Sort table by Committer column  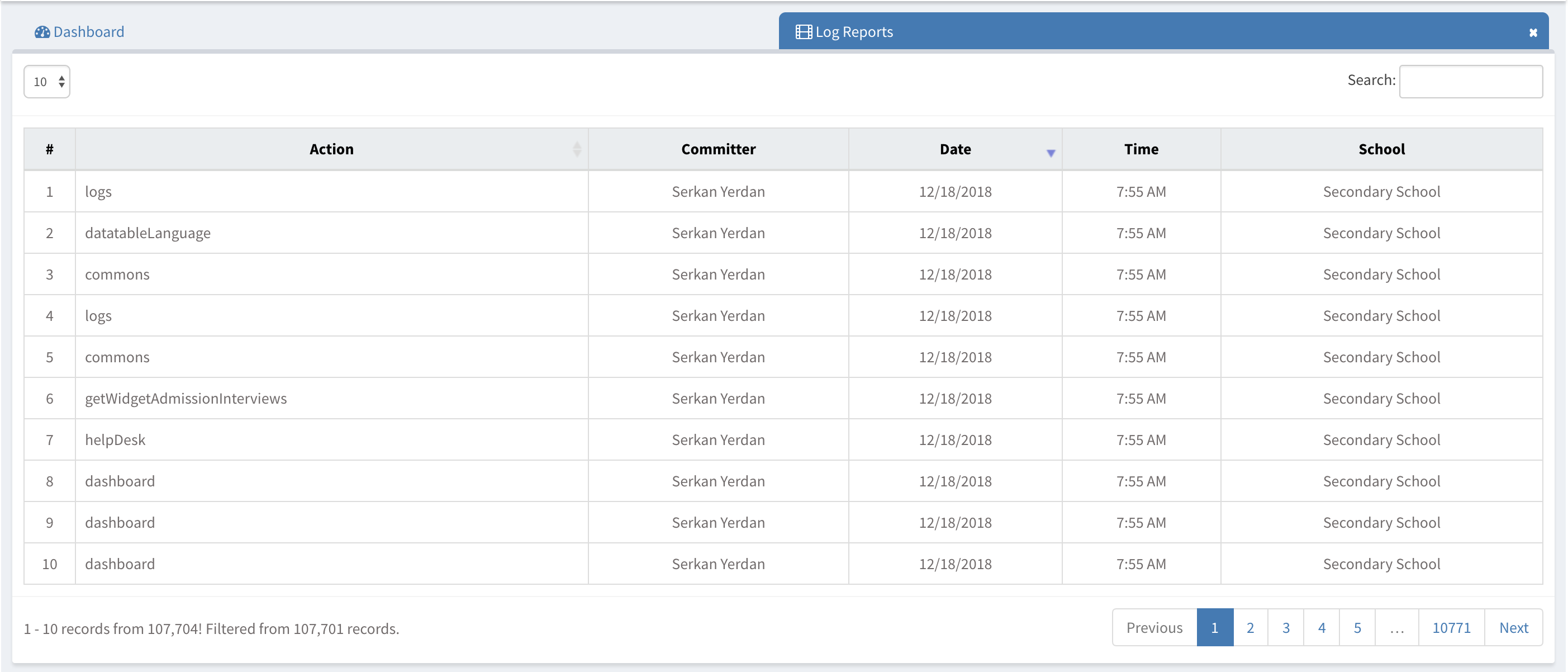click(x=718, y=149)
